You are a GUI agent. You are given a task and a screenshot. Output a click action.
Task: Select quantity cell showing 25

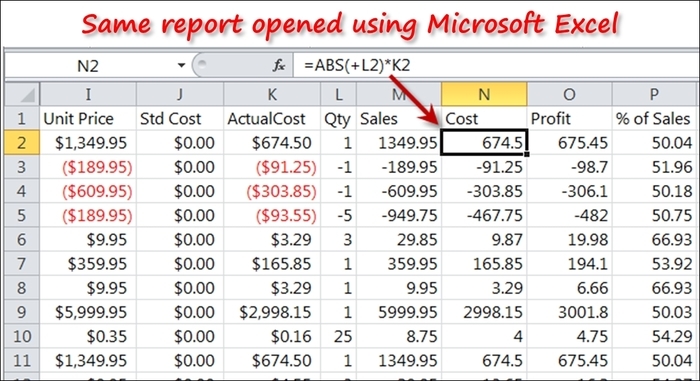click(338, 336)
